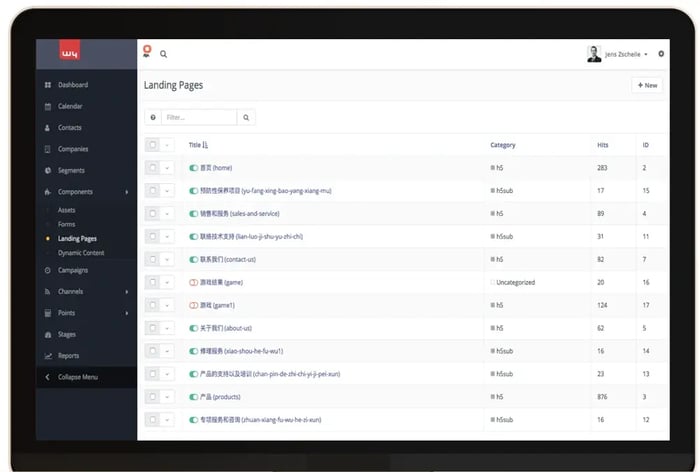
Task: Click the filter help question icon
Action: pos(153,117)
